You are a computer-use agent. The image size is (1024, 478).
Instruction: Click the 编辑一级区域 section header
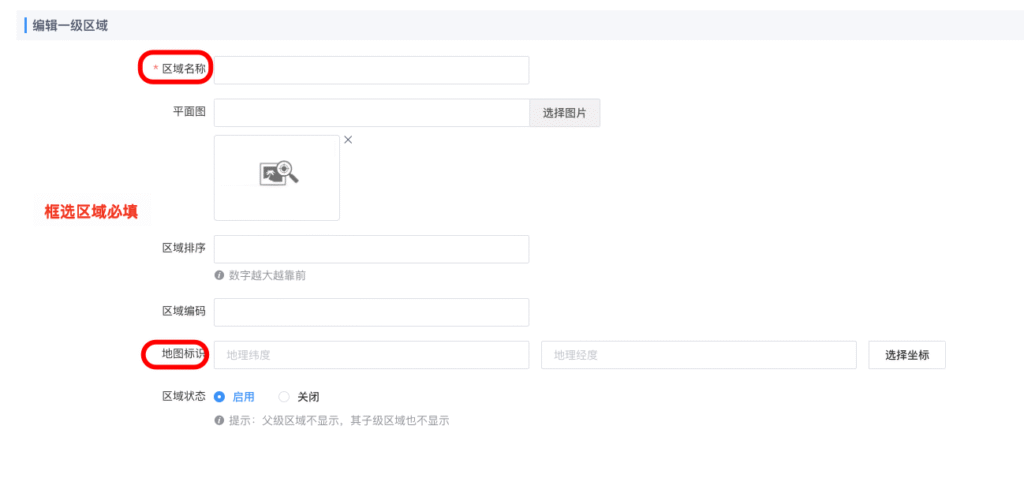(70, 25)
